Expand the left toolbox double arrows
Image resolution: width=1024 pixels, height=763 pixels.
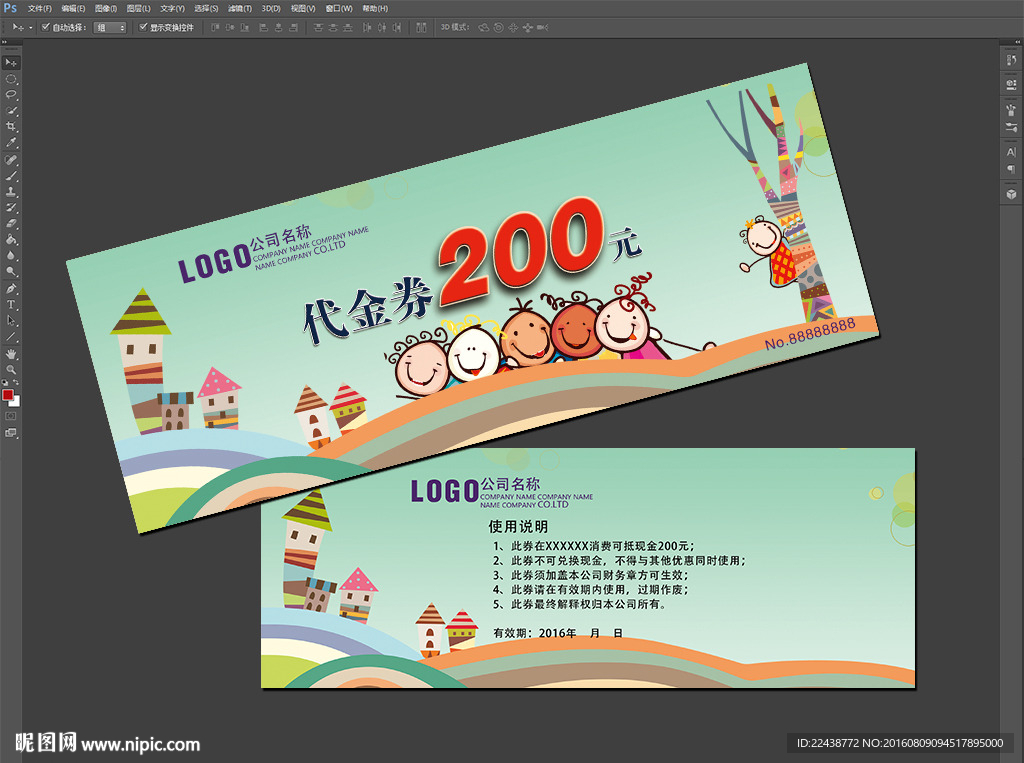pyautogui.click(x=5, y=42)
